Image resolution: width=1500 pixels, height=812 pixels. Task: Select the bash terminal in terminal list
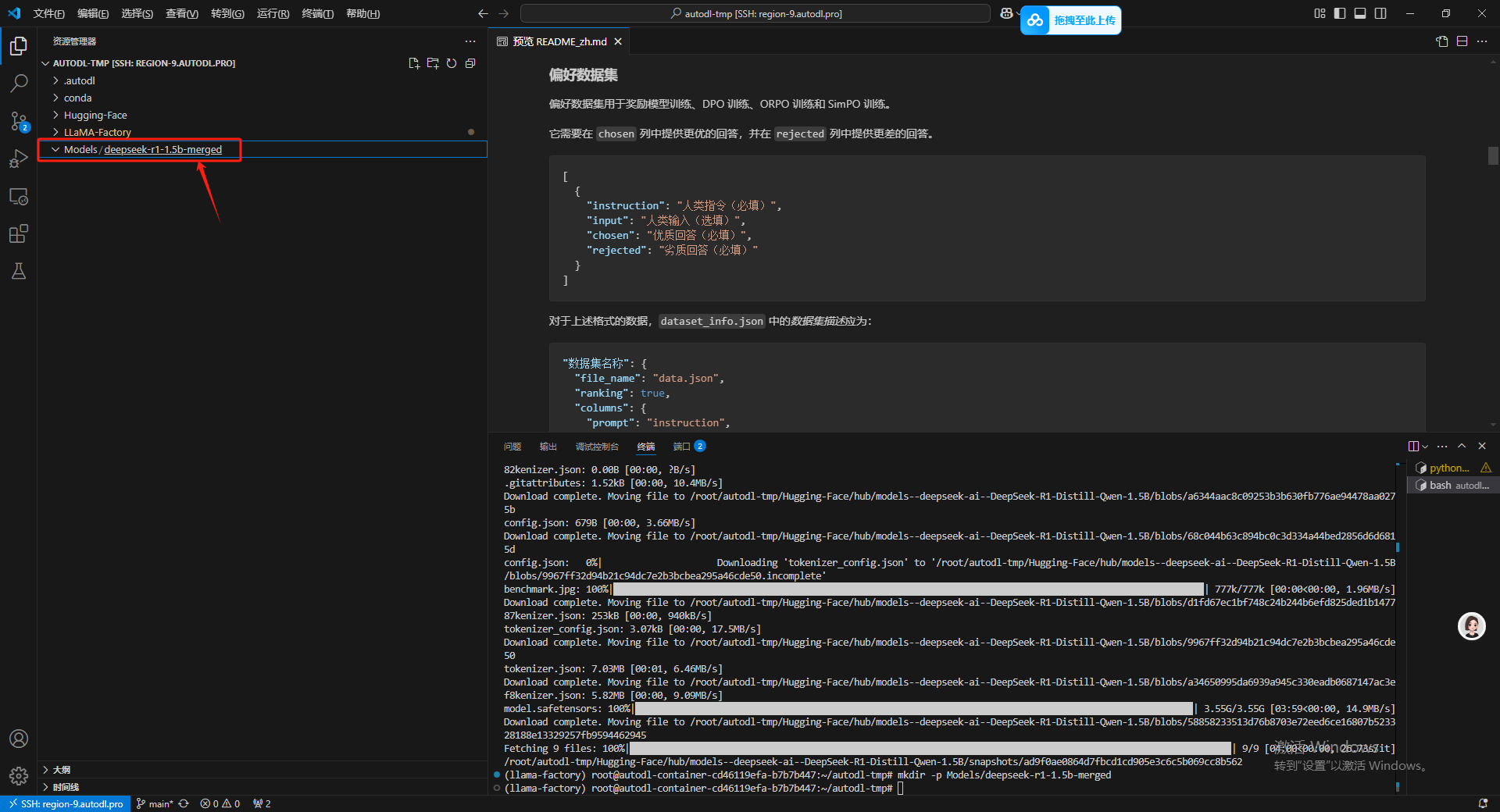point(1453,485)
